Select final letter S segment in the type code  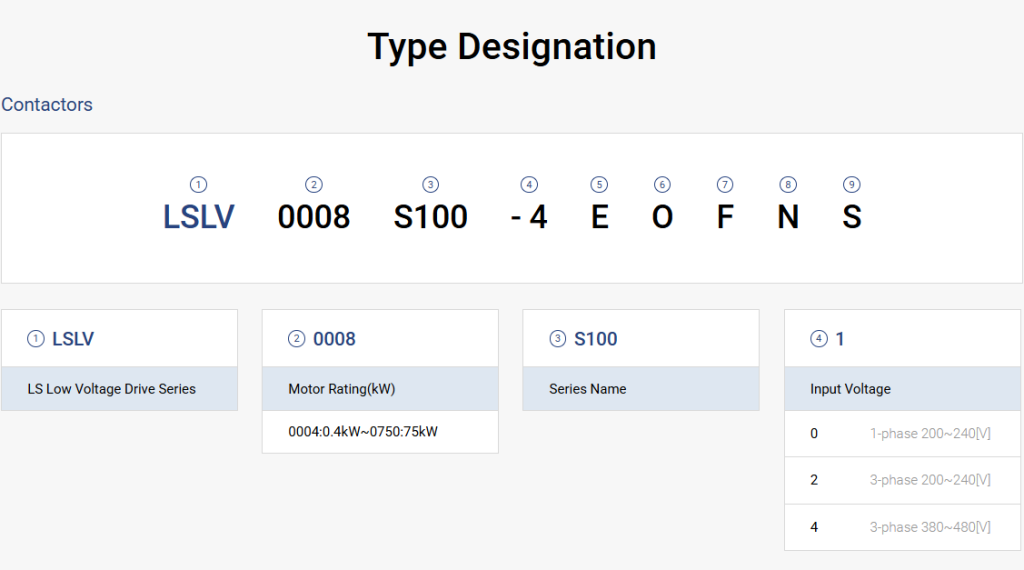(852, 217)
